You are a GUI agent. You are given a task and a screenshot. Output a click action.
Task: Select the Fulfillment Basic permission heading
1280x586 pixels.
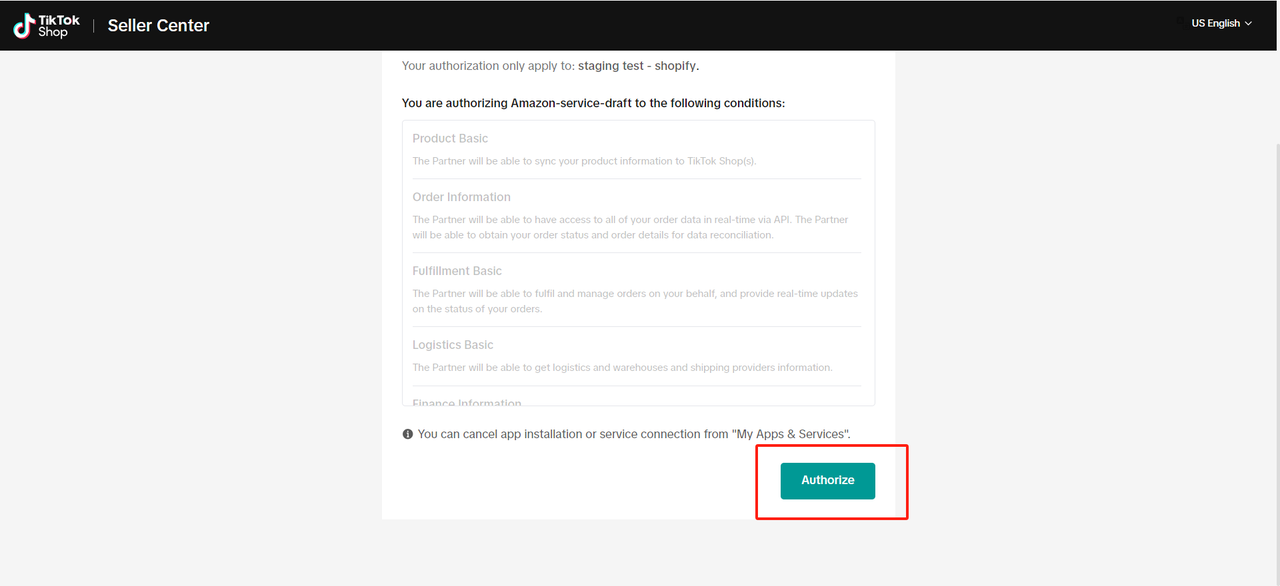click(457, 271)
